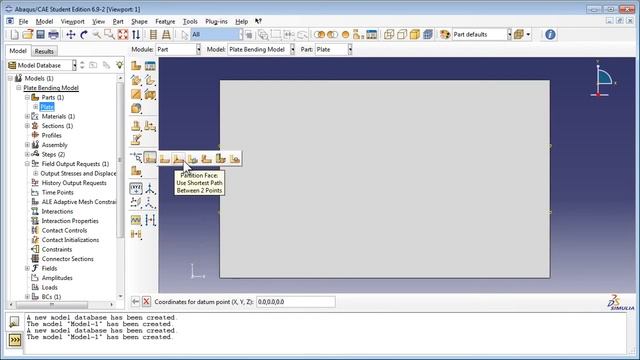The image size is (640, 360).
Task: Open the color code palette icon
Action: 444,35
